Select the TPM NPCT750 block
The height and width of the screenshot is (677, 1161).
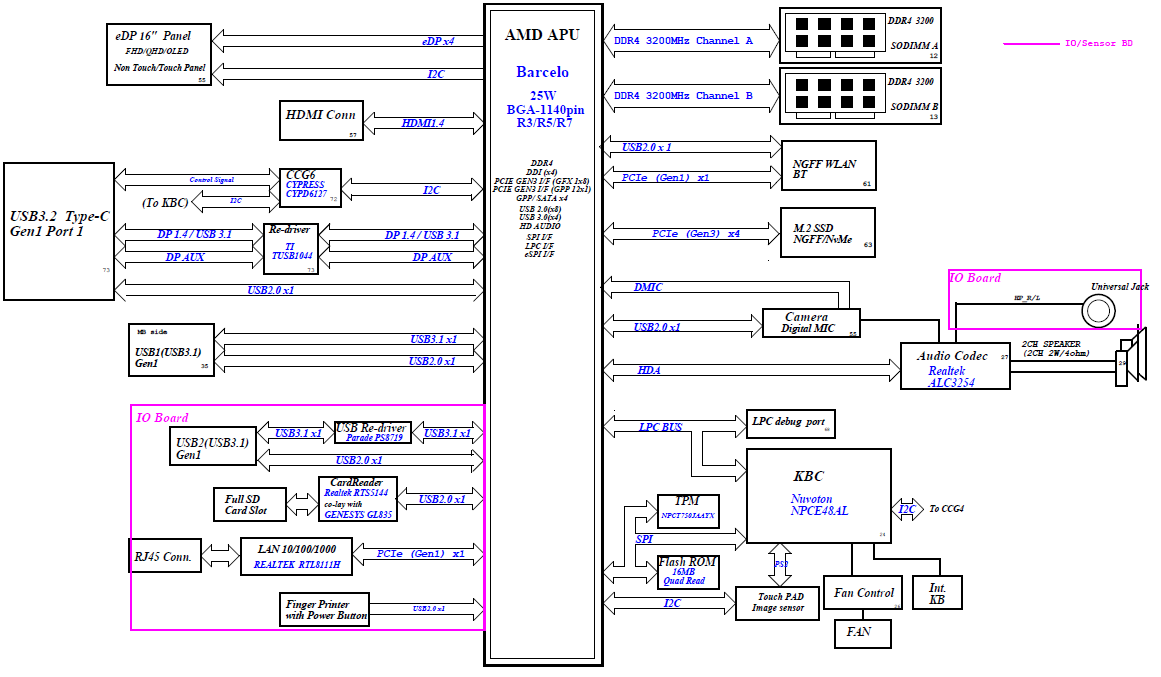(x=687, y=510)
